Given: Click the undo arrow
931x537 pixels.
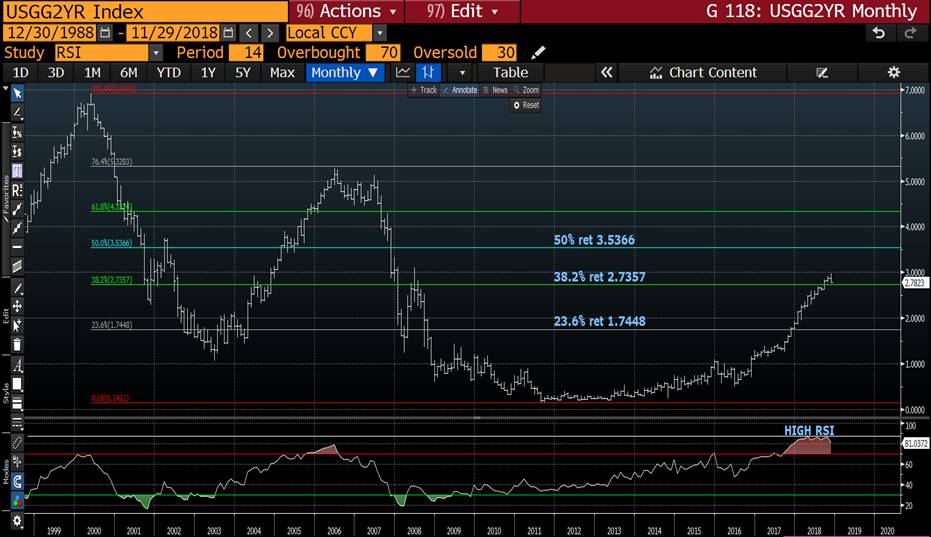Looking at the screenshot, I should pyautogui.click(x=879, y=33).
